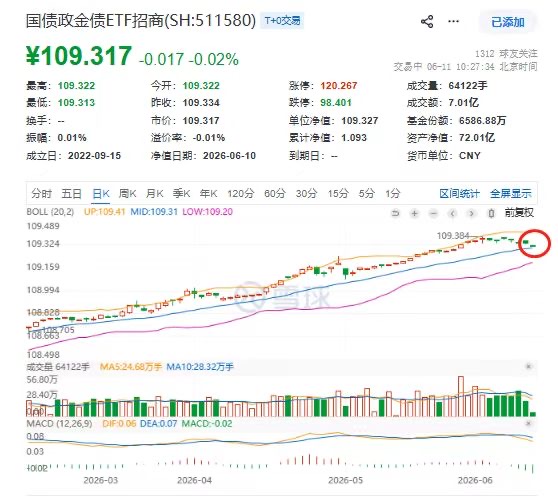The width and height of the screenshot is (558, 496).
Task: Click the 已添加 watchlist button
Action: tap(507, 22)
